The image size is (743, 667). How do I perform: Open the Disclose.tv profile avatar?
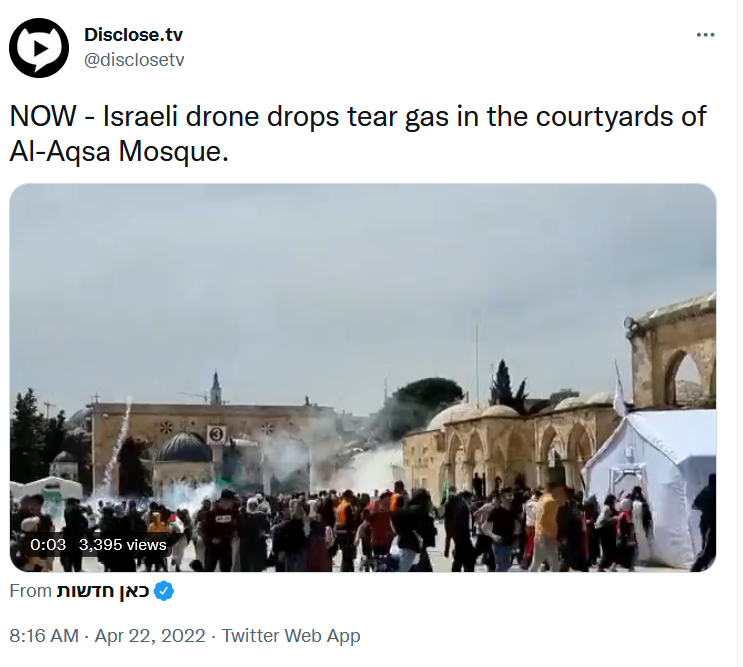[x=39, y=48]
